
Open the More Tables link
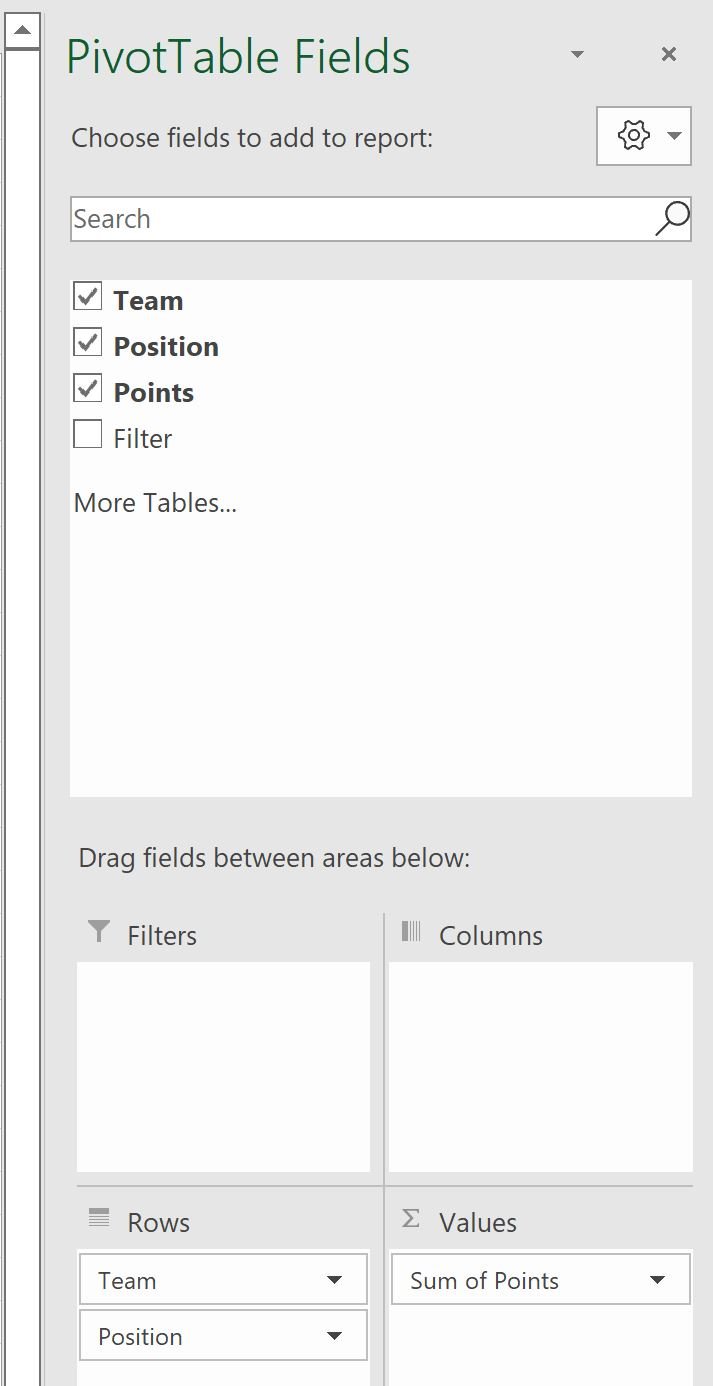tap(155, 503)
